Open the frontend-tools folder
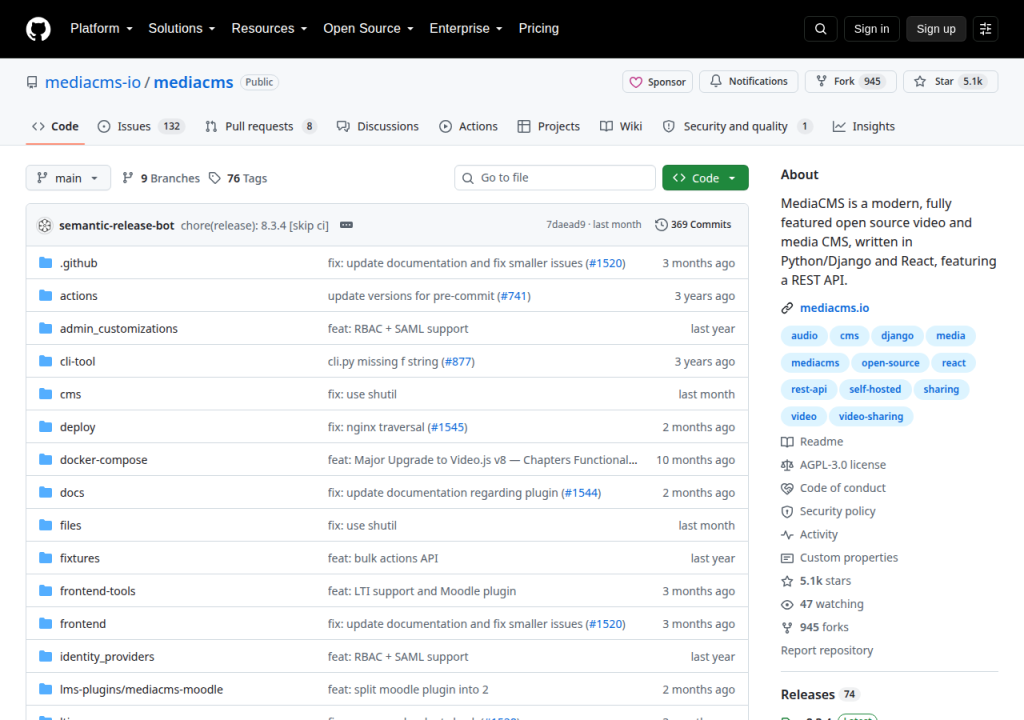Image resolution: width=1024 pixels, height=720 pixels. pos(98,591)
